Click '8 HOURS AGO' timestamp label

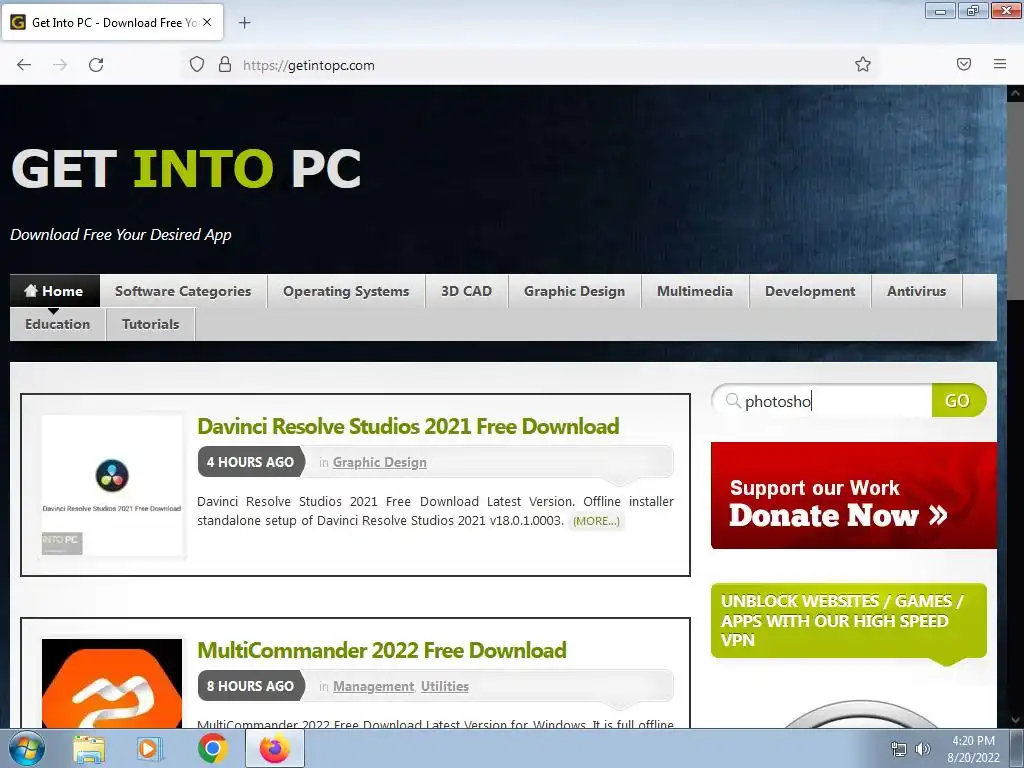click(x=251, y=686)
